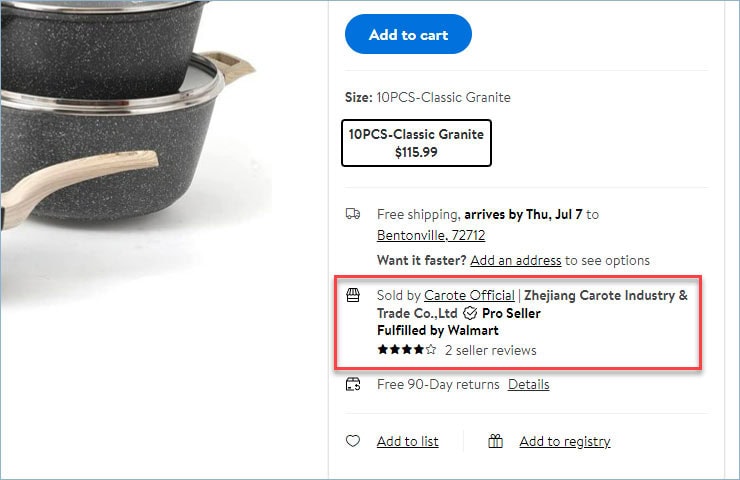
Task: Click the Add an address link
Action: pos(515,261)
